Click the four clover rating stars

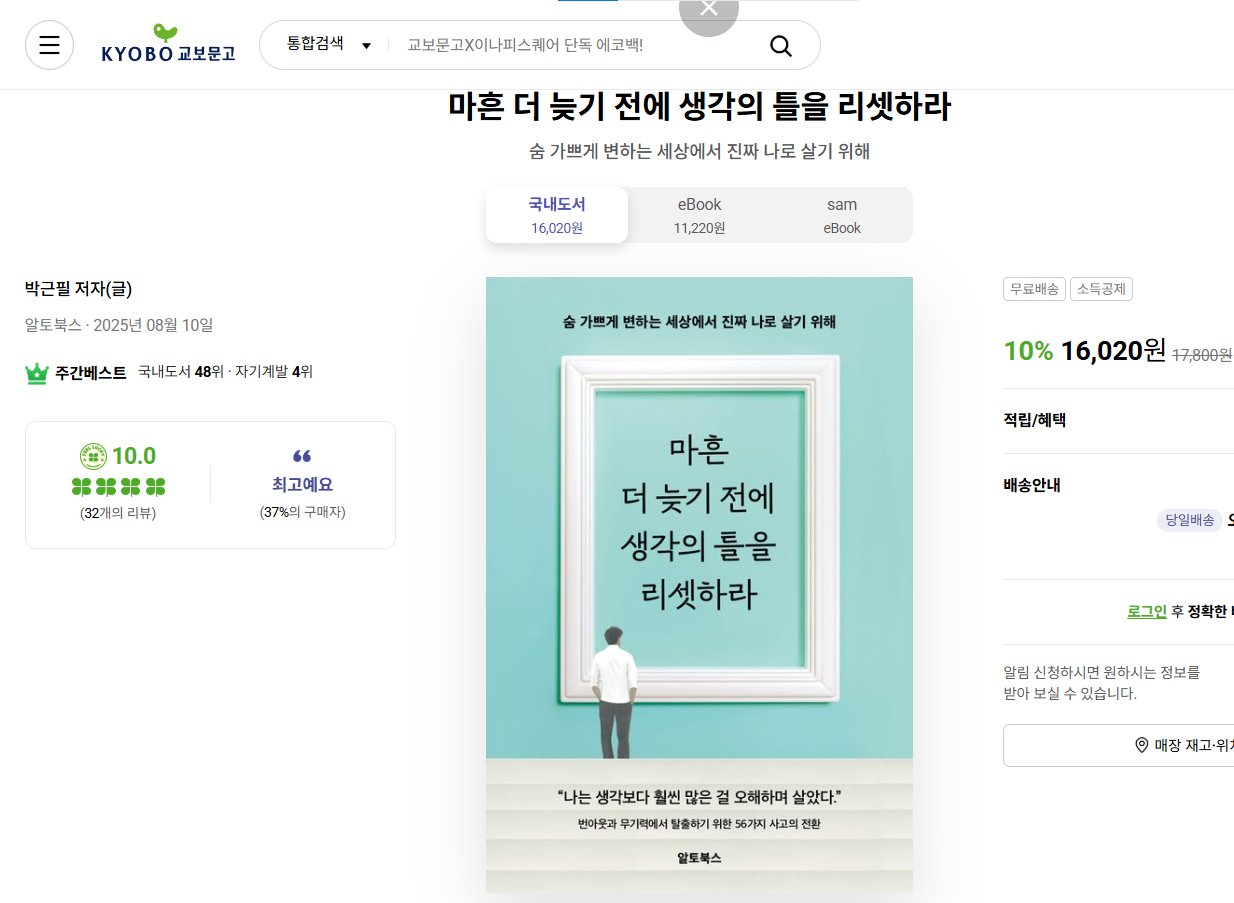coord(119,487)
